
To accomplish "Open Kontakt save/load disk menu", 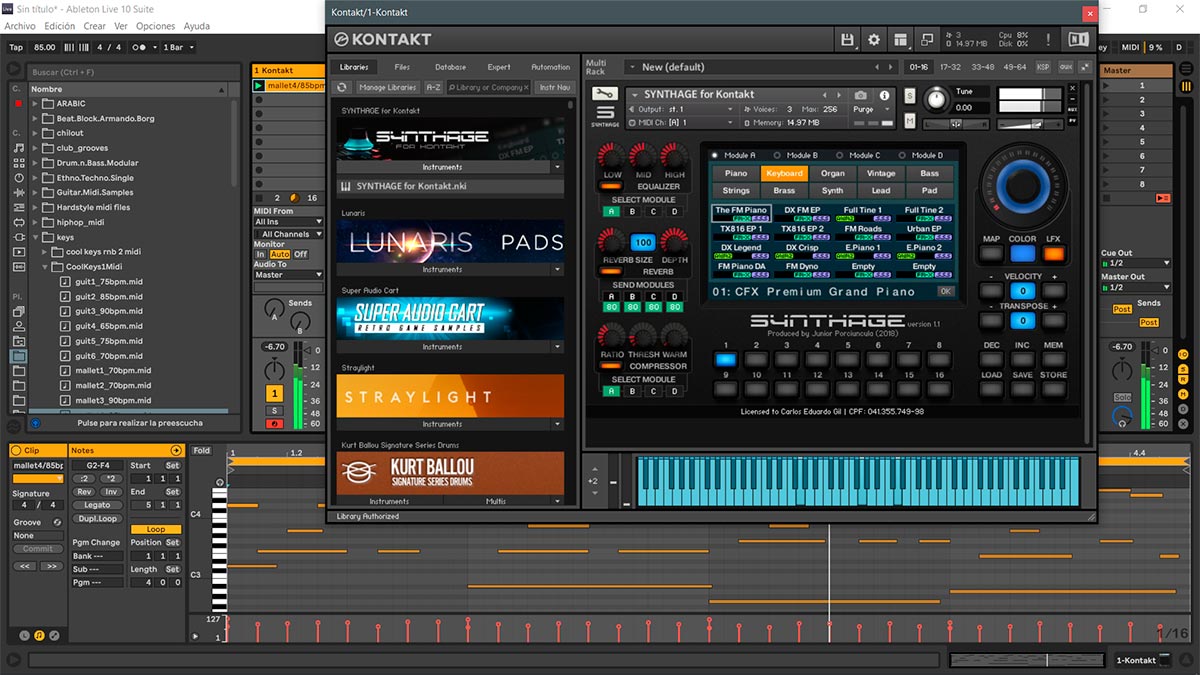I will (848, 39).
